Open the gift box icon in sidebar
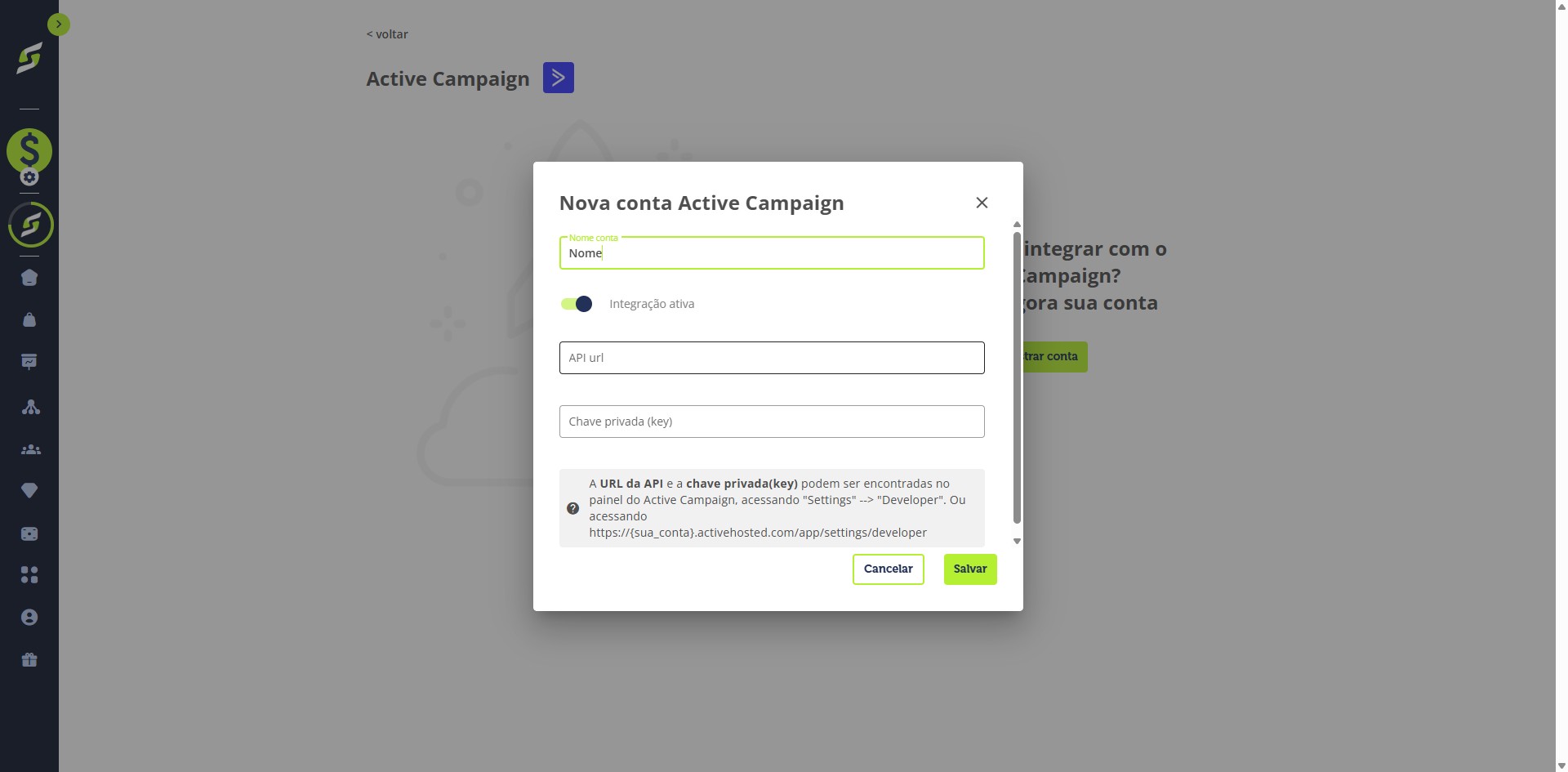This screenshot has width=1568, height=772. pyautogui.click(x=29, y=659)
